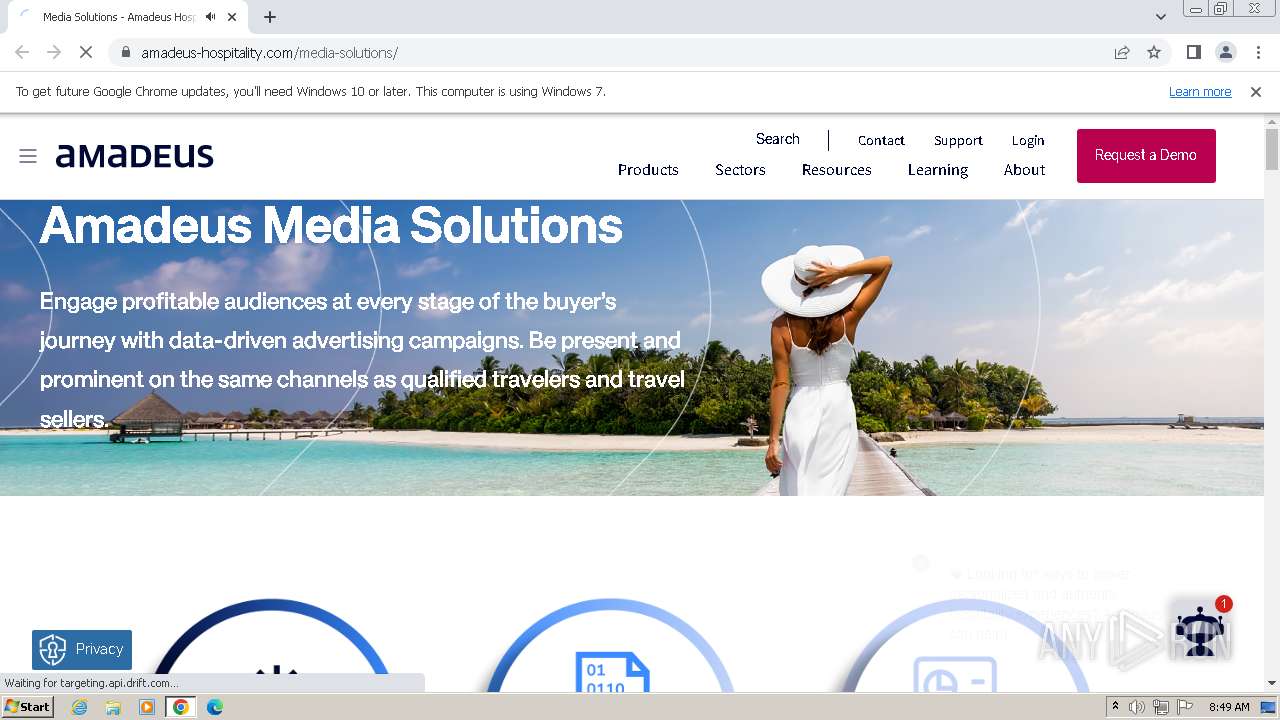The height and width of the screenshot is (720, 1280).
Task: Open the Products menu
Action: point(648,170)
